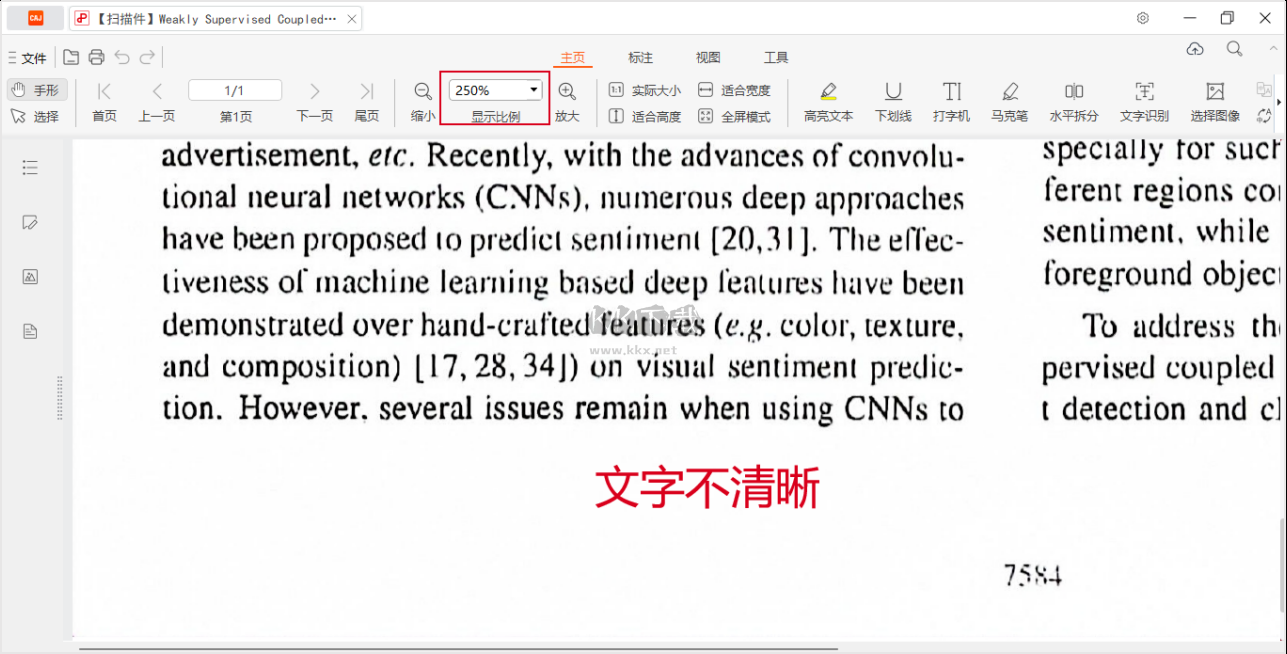Activate the 下划线 underline tool
This screenshot has height=654, width=1287.
(893, 102)
